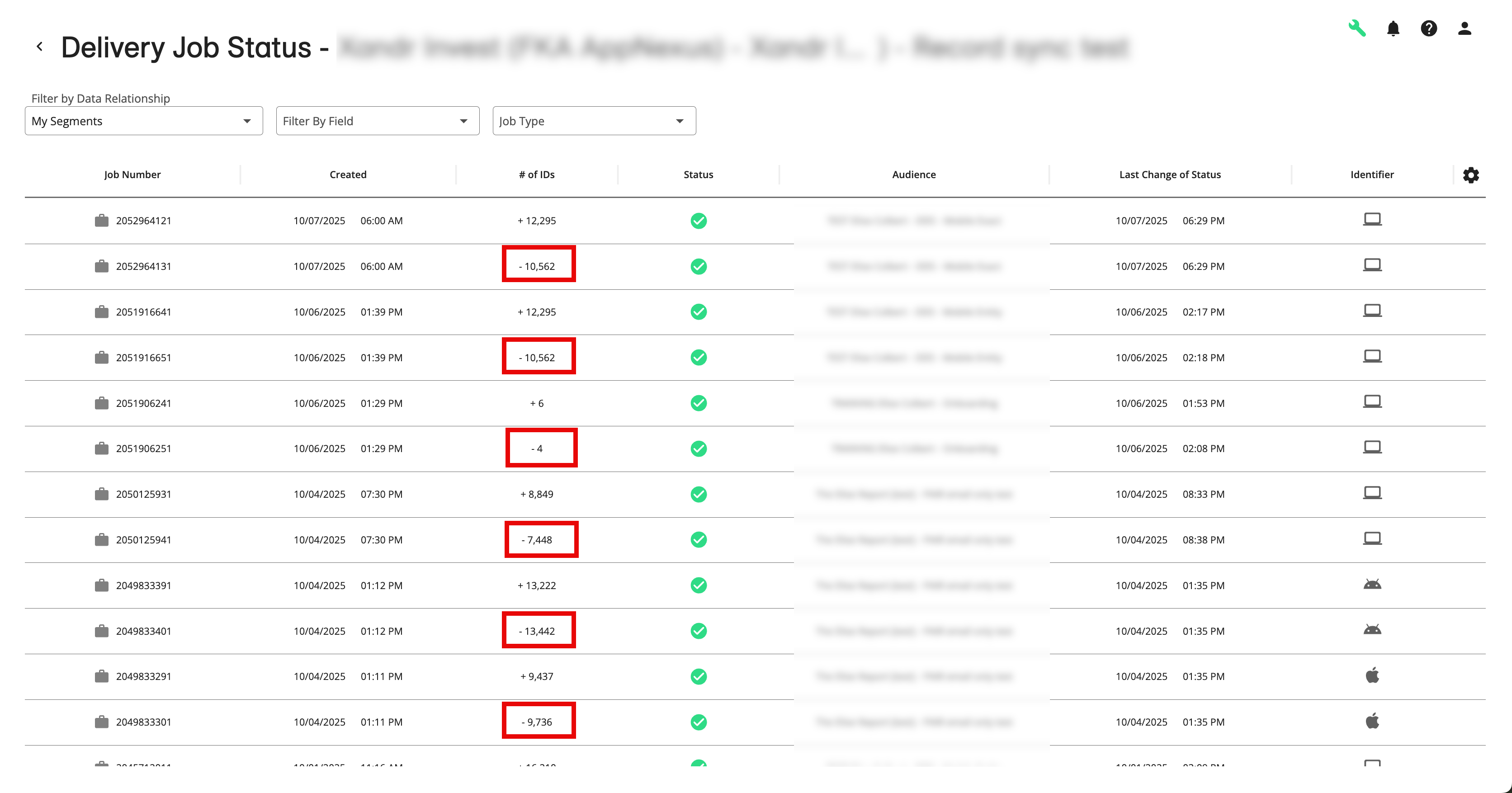Click the highlighted -10,562 ID count
This screenshot has width=1512, height=793.
point(538,265)
